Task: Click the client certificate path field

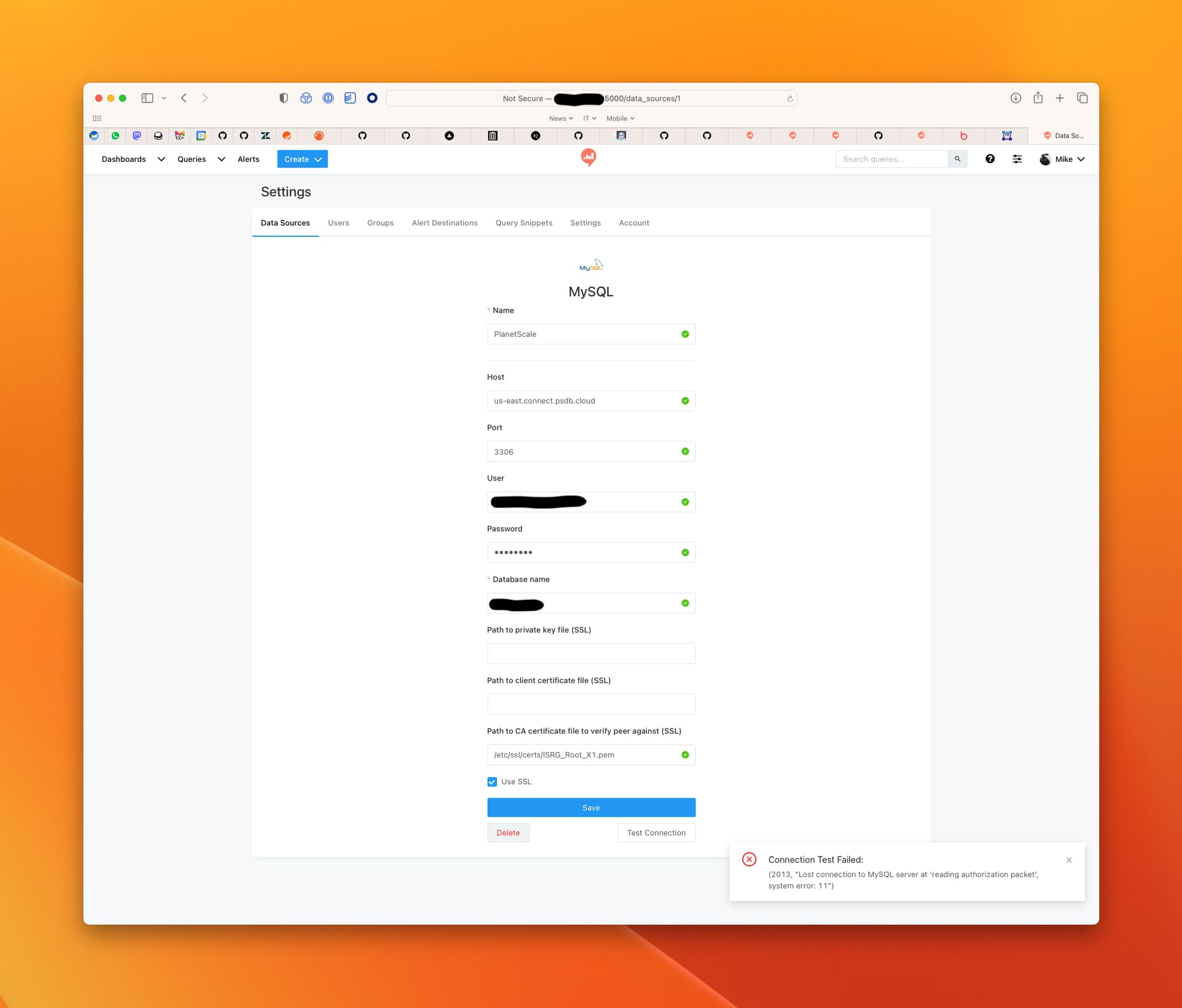Action: (591, 705)
